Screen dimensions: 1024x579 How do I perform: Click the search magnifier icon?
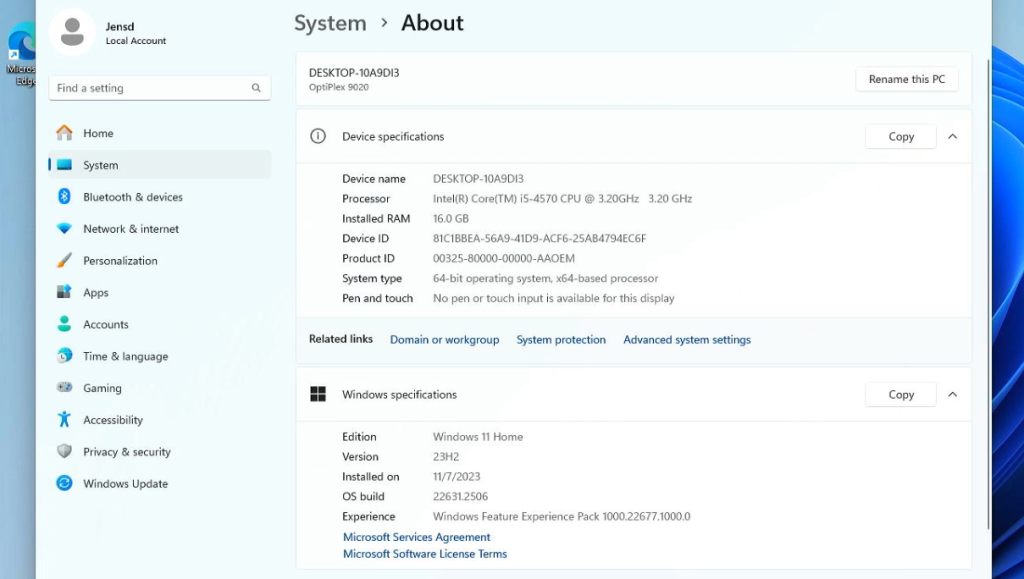(x=256, y=88)
